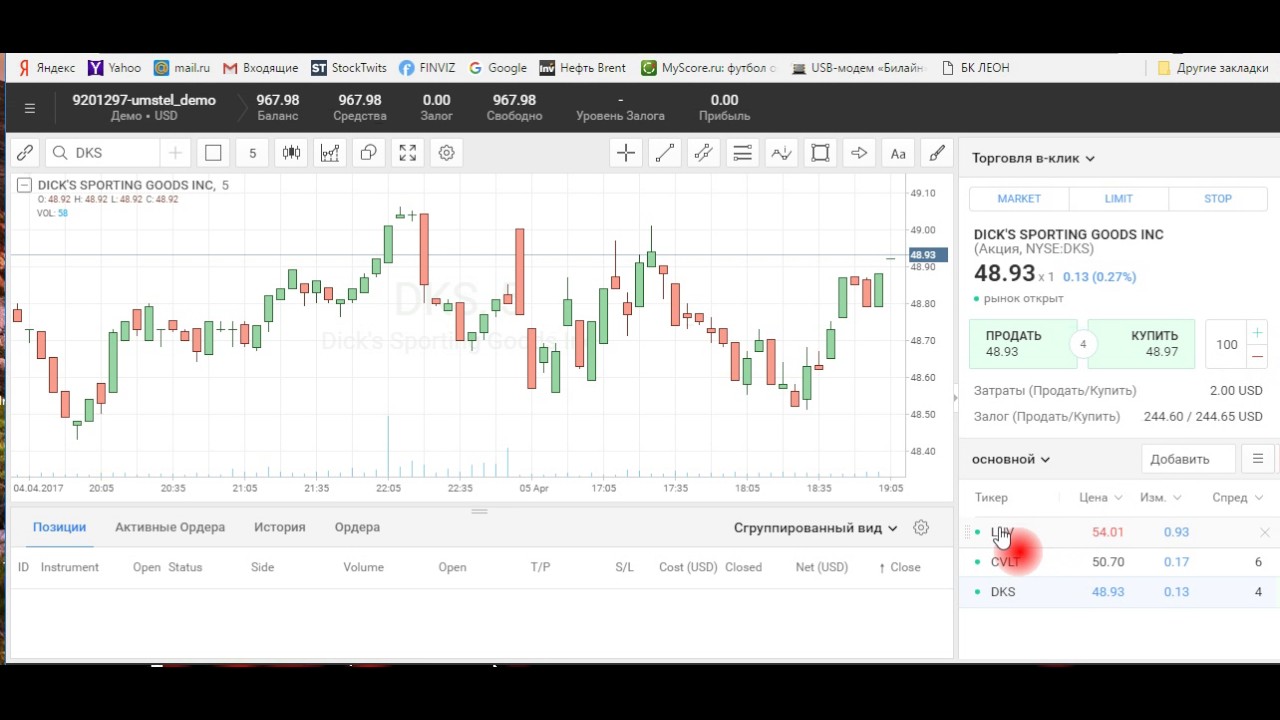The height and width of the screenshot is (720, 1280).
Task: Click the compare overlay shapes icon
Action: coord(369,153)
